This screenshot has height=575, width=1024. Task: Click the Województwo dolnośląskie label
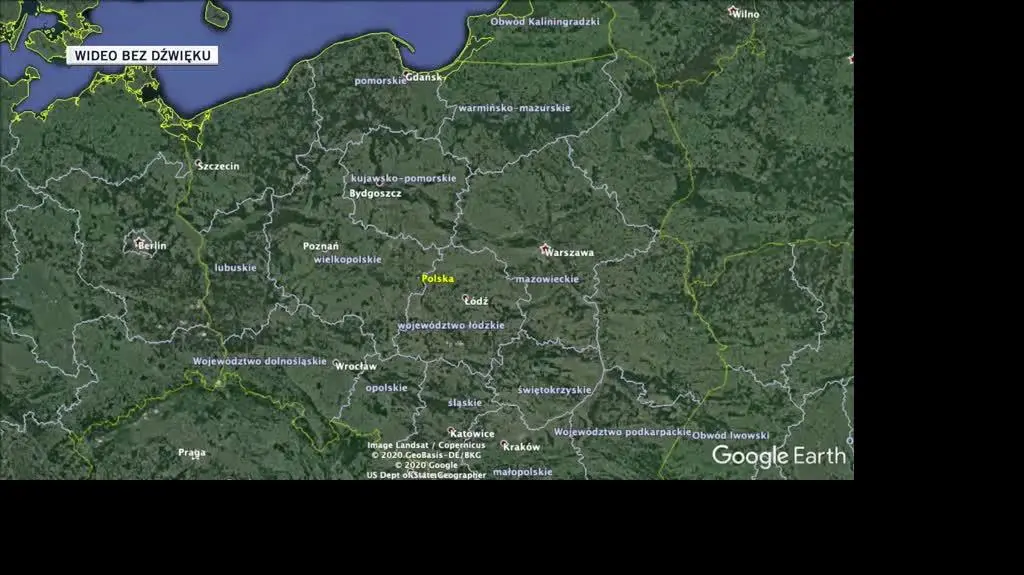click(x=259, y=361)
